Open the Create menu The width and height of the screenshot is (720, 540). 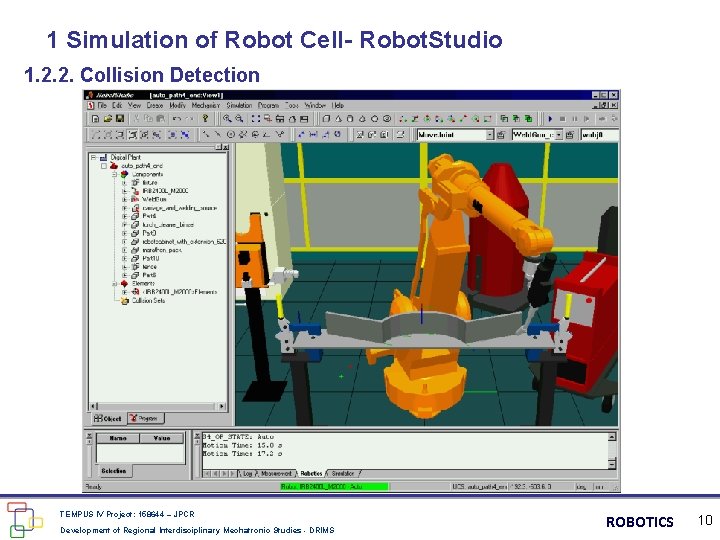[x=155, y=105]
